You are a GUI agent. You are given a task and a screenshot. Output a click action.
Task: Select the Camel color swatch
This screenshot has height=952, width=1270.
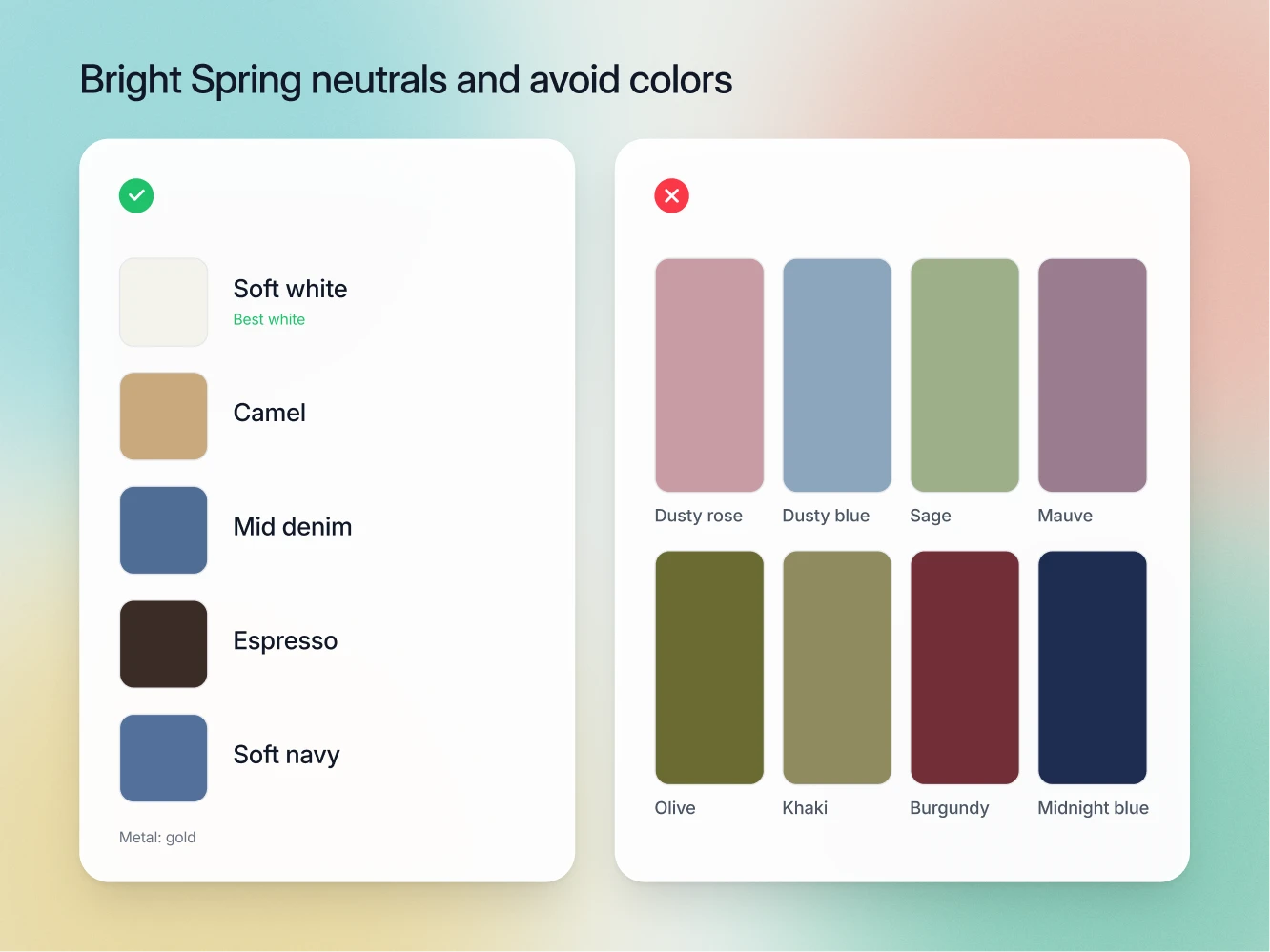click(164, 416)
